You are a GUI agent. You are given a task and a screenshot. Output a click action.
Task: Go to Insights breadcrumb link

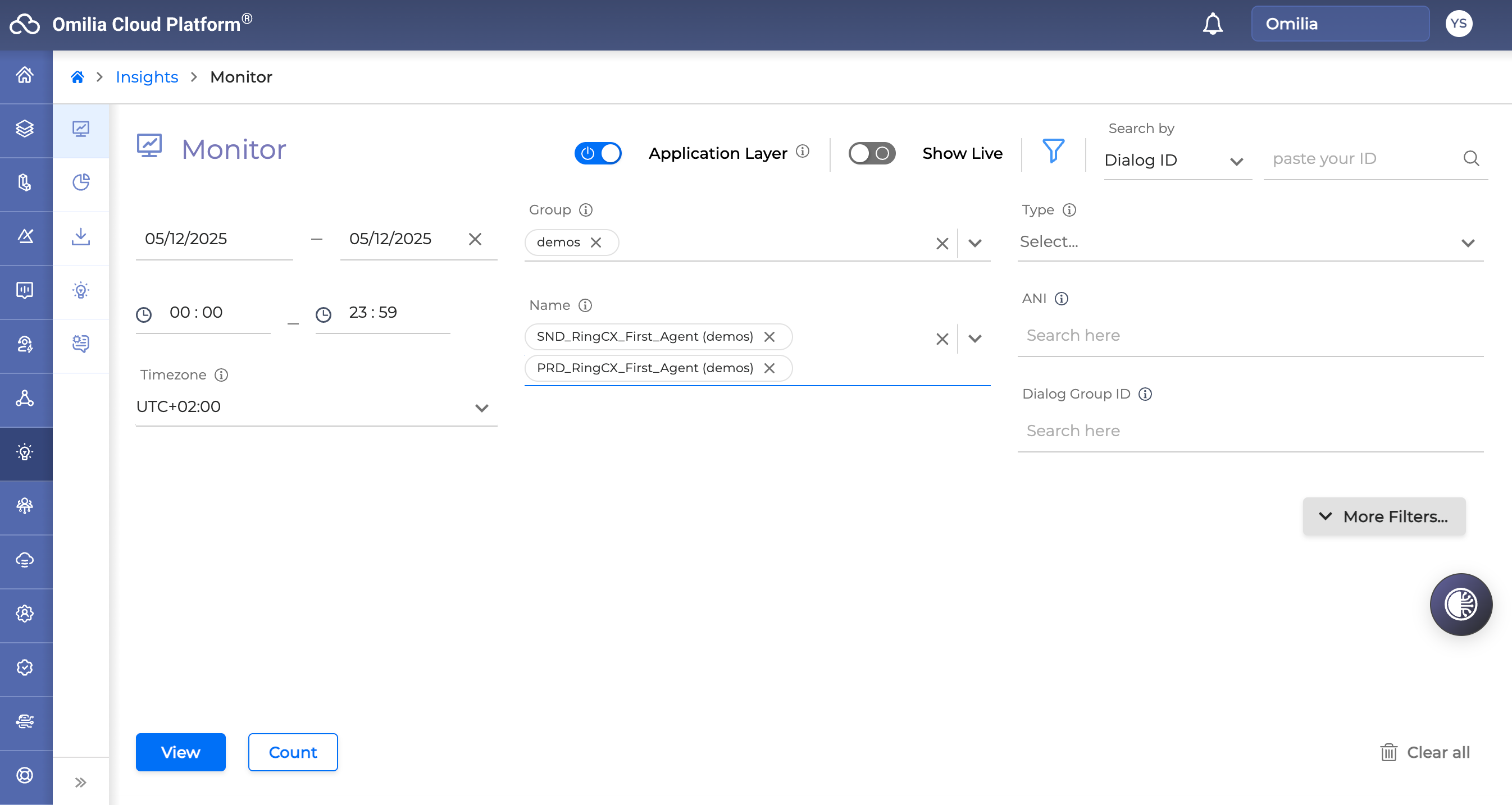pos(147,77)
